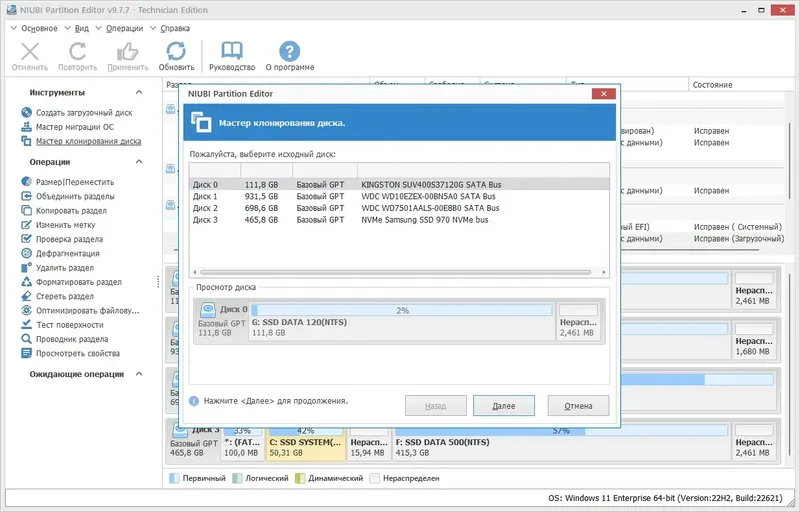
Task: Select Диск 0 KINGSTON row in list
Action: 399,185
